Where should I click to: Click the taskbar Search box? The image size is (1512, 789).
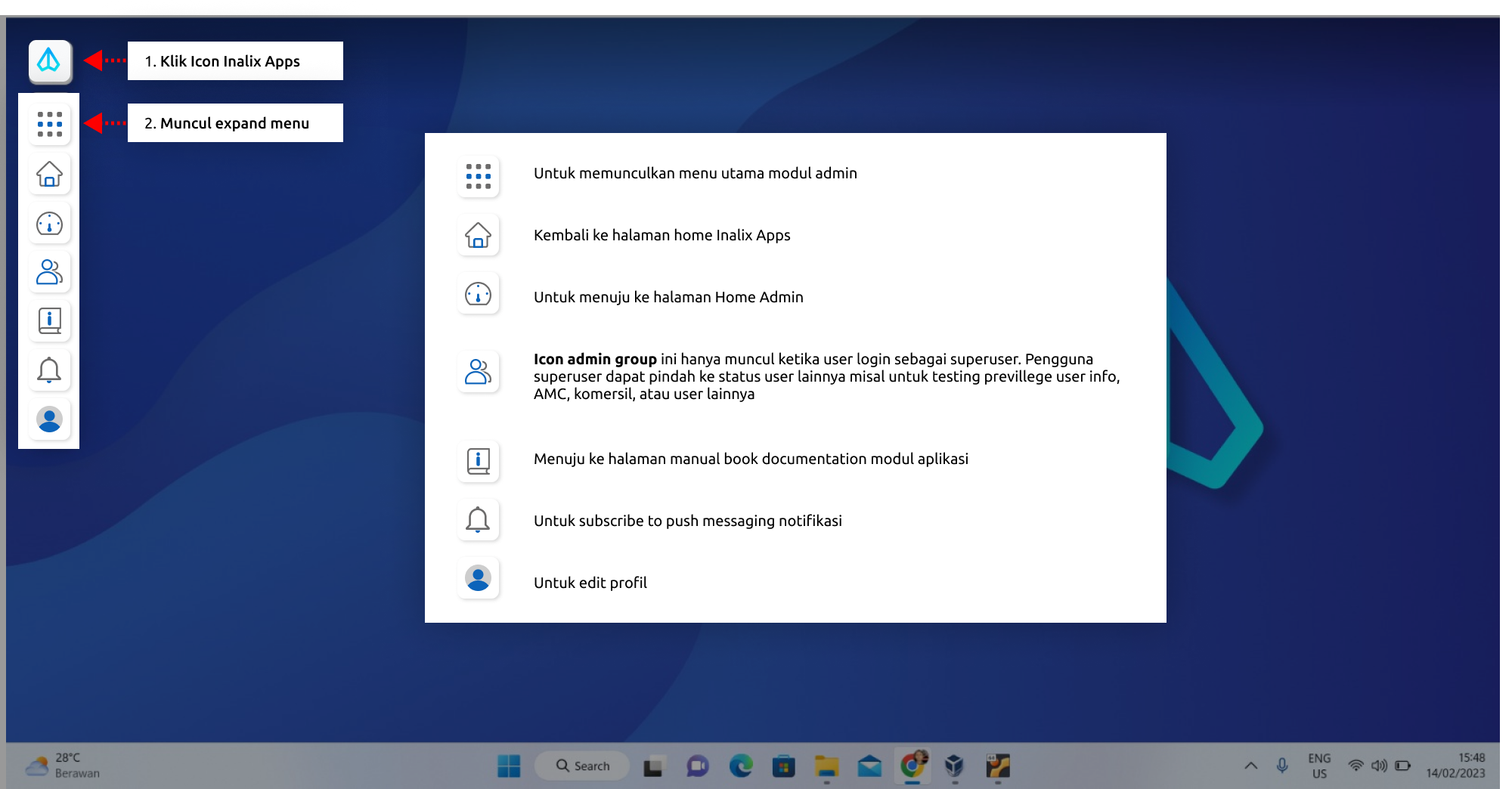pos(582,766)
